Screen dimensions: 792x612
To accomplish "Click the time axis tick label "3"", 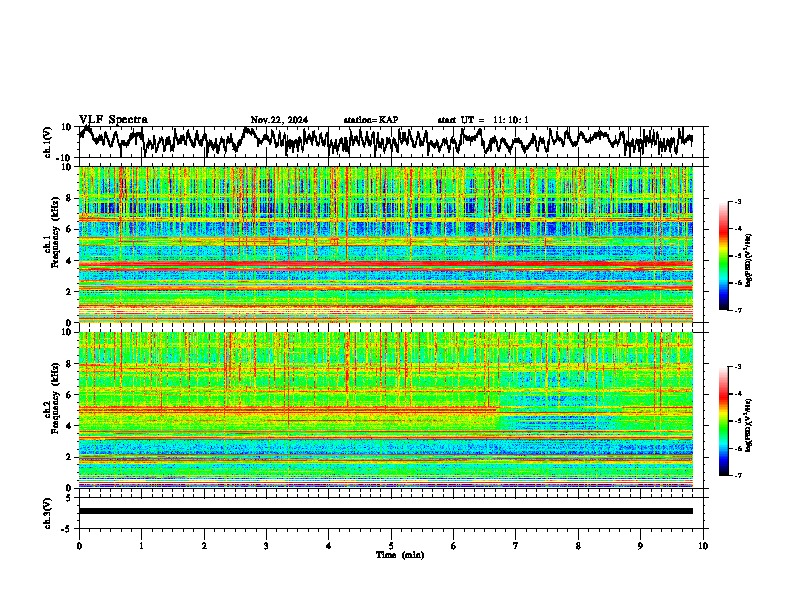I will click(x=266, y=546).
